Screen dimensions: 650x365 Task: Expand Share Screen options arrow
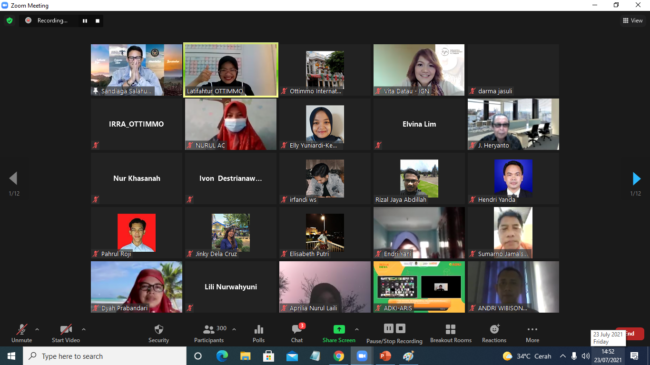(x=357, y=329)
